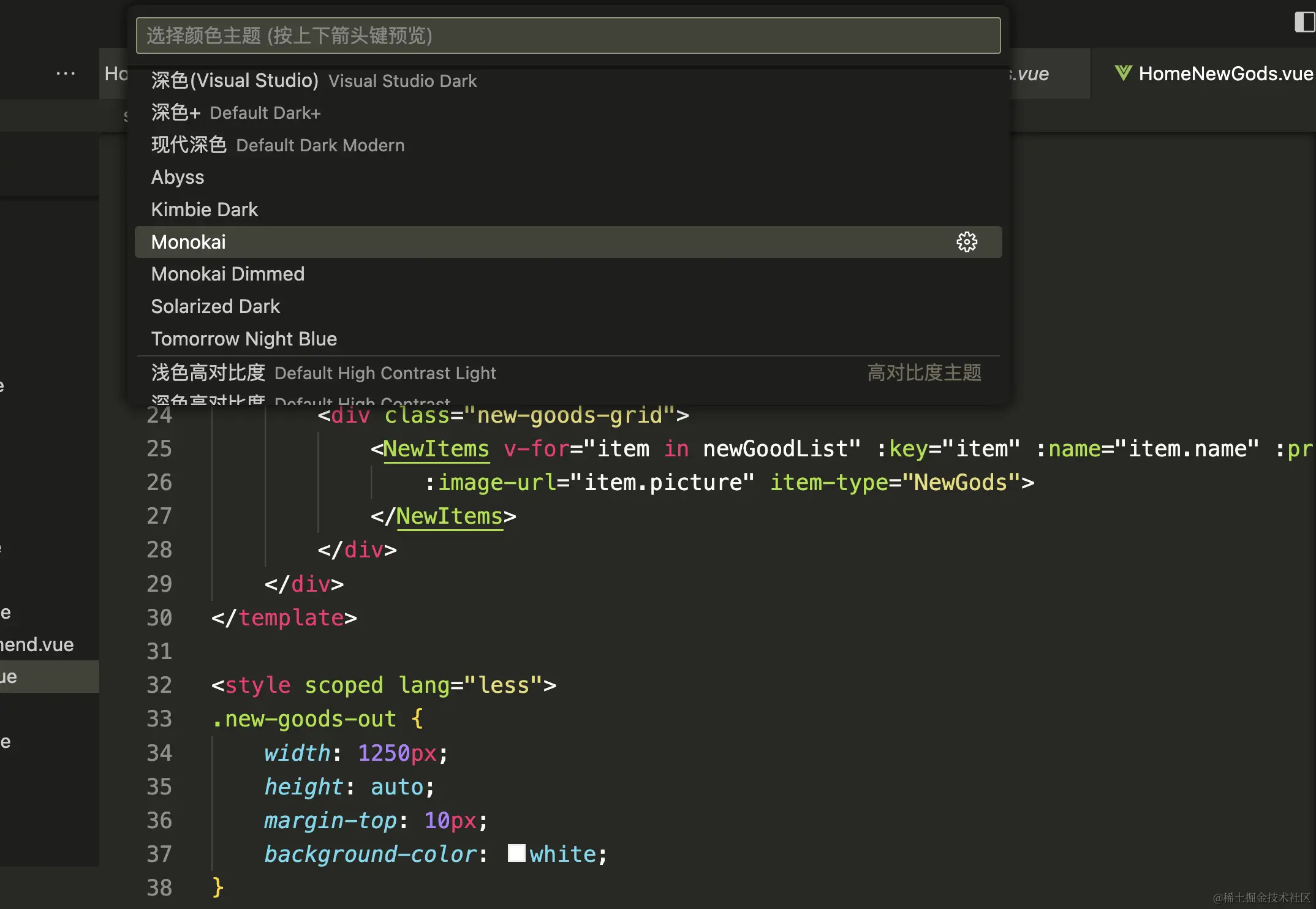The height and width of the screenshot is (909, 1316).
Task: Pick the Default Dark Modern theme
Action: click(x=278, y=145)
